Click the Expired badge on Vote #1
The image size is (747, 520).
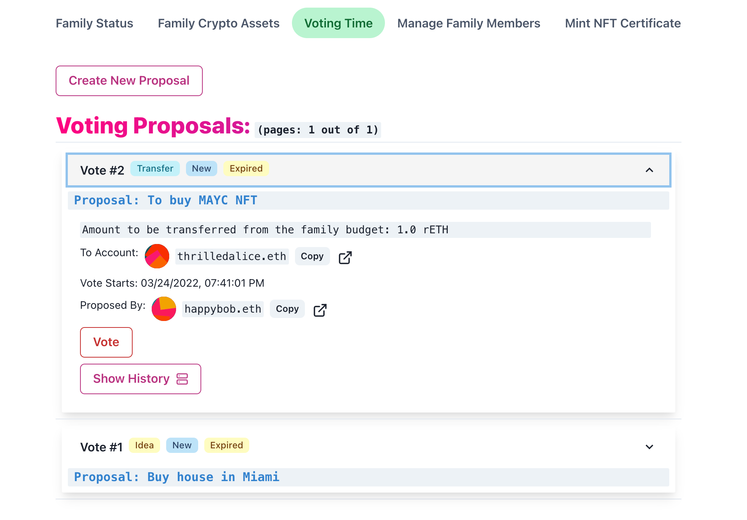coord(227,445)
